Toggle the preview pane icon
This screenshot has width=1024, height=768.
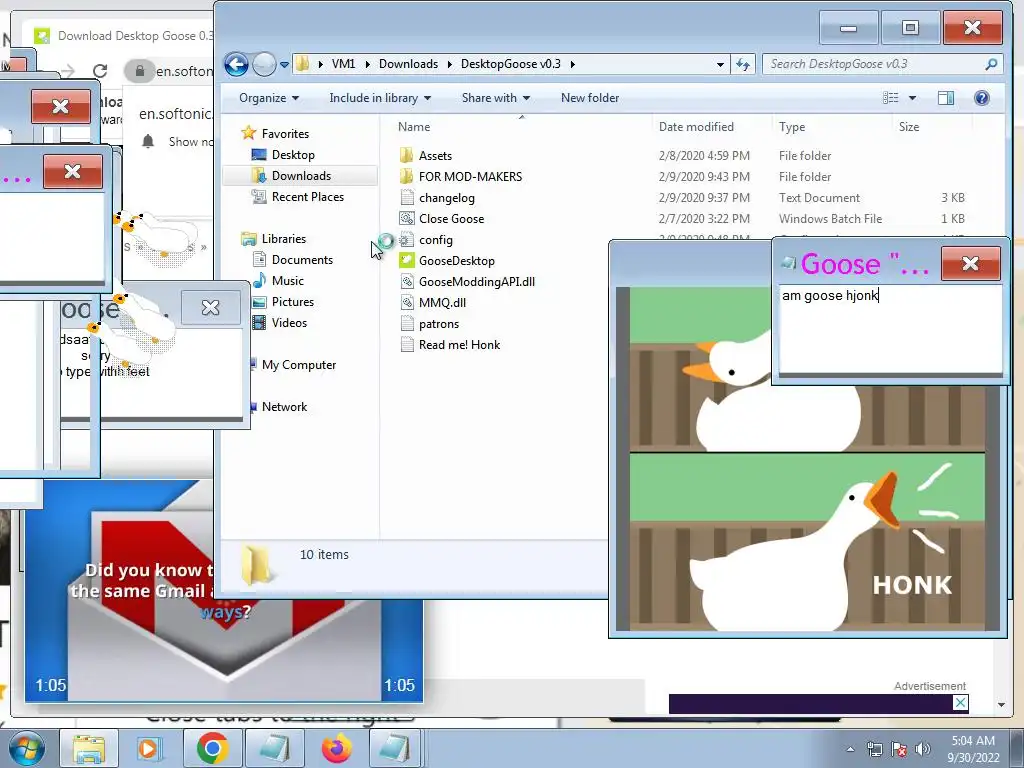[x=946, y=98]
